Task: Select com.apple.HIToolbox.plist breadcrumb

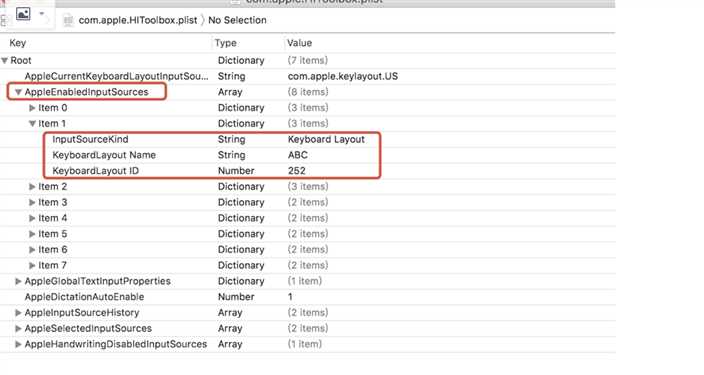Action: [138, 20]
